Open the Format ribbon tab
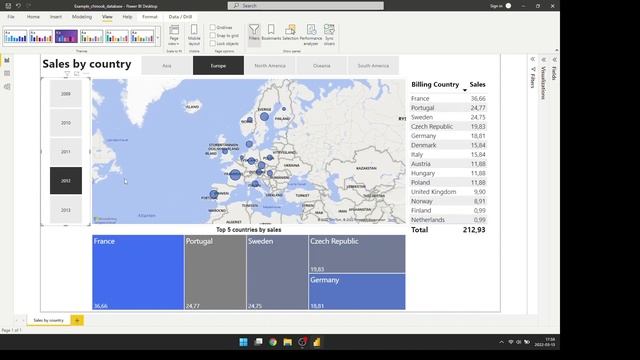Screen dimensions: 640x360 click(x=150, y=17)
